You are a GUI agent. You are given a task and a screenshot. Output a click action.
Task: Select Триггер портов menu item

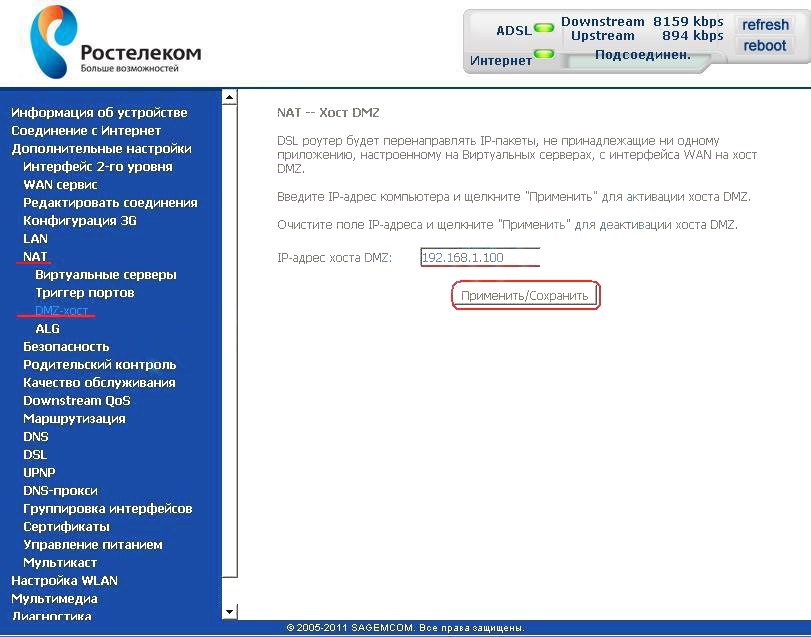(84, 293)
